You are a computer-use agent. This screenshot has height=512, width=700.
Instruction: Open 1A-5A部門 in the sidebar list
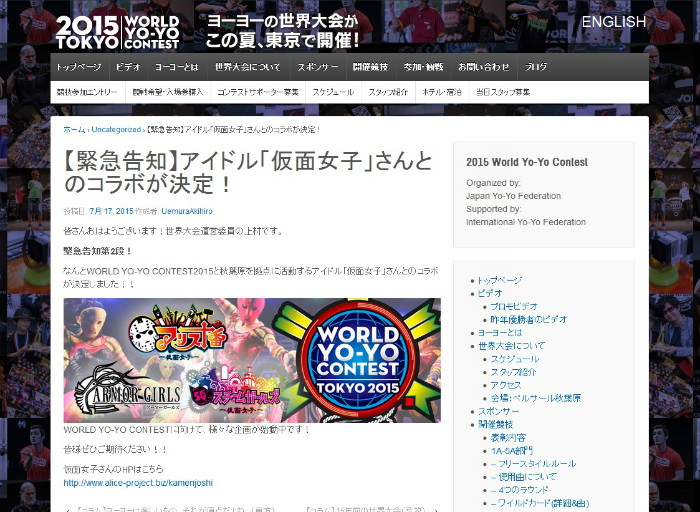click(x=512, y=451)
